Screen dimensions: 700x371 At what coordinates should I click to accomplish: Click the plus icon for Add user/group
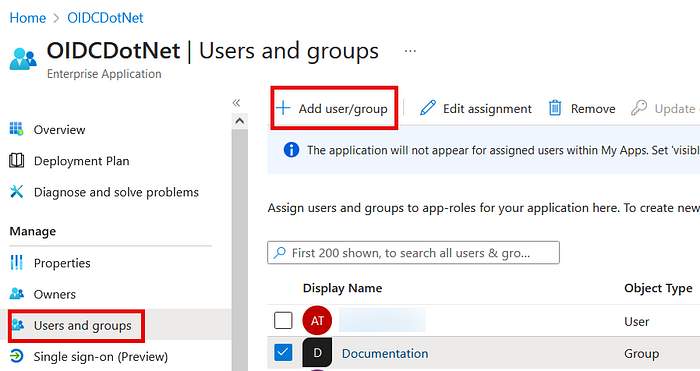pyautogui.click(x=283, y=108)
